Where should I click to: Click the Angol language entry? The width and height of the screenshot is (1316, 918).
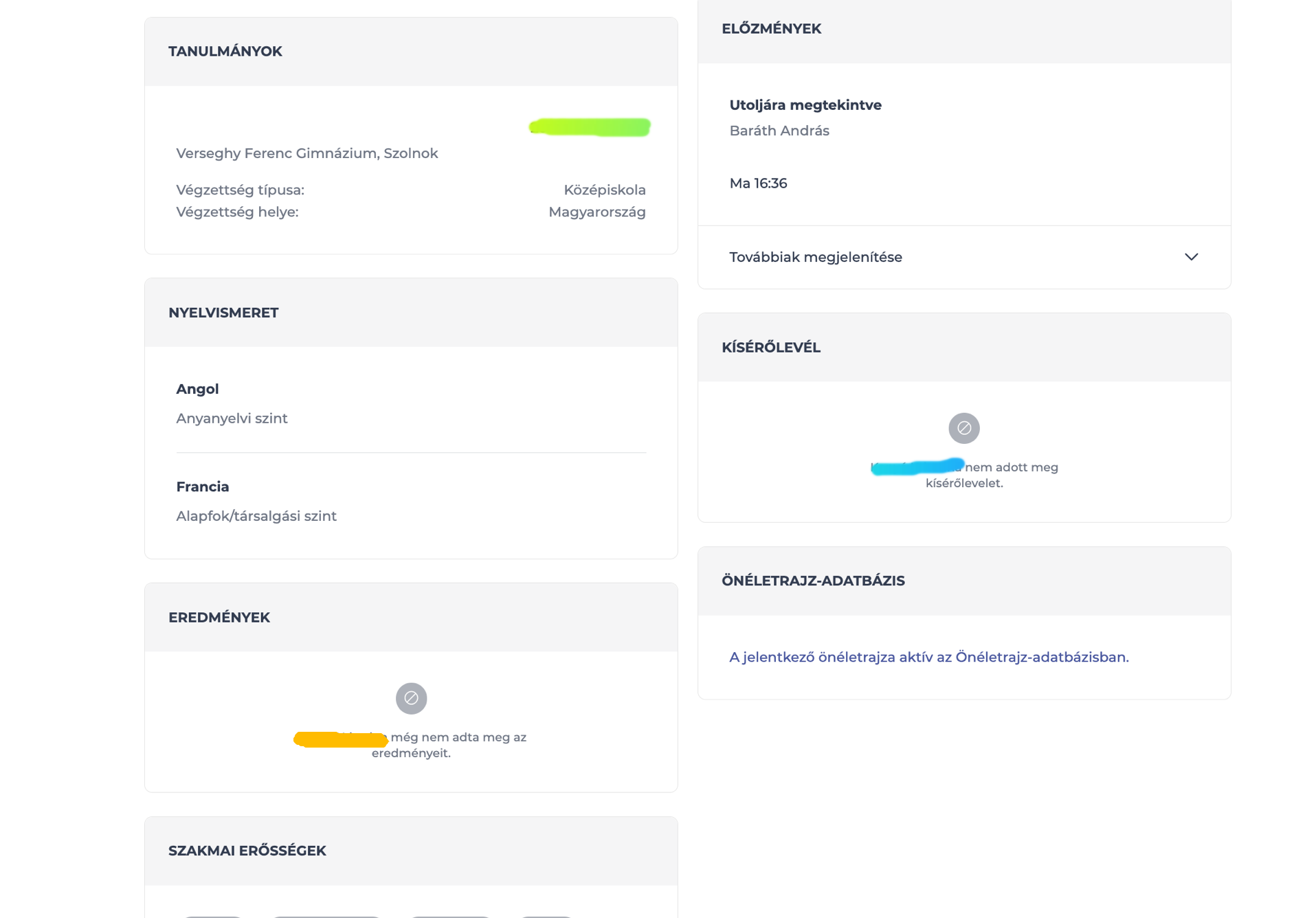tap(197, 389)
